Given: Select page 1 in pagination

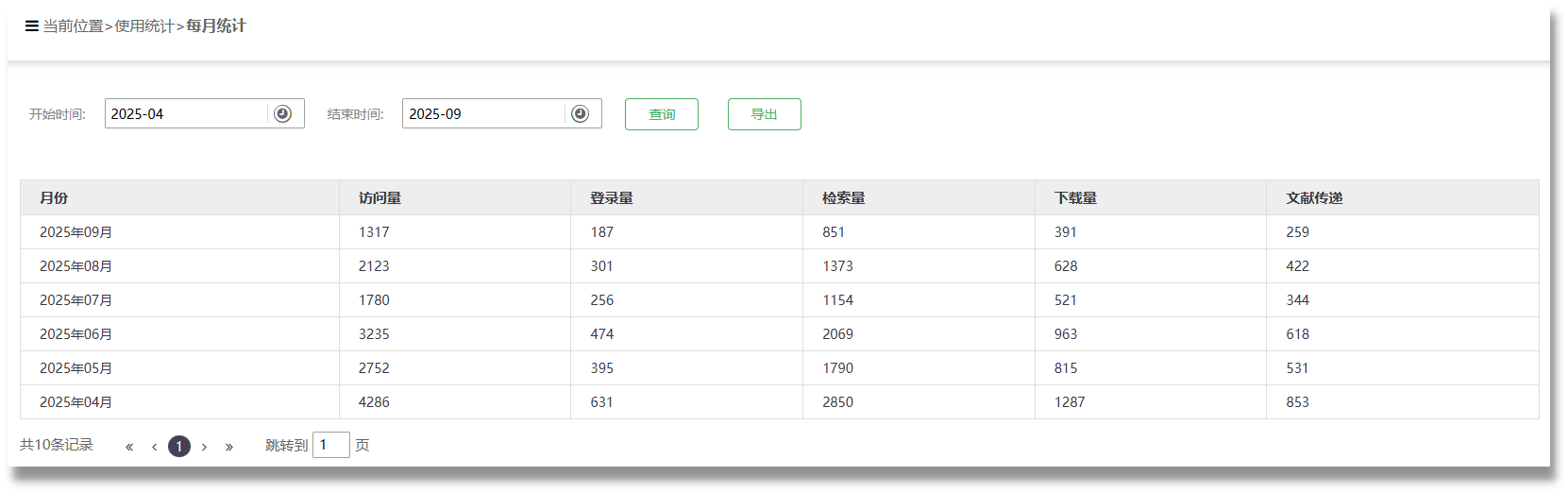Looking at the screenshot, I should click(x=179, y=446).
